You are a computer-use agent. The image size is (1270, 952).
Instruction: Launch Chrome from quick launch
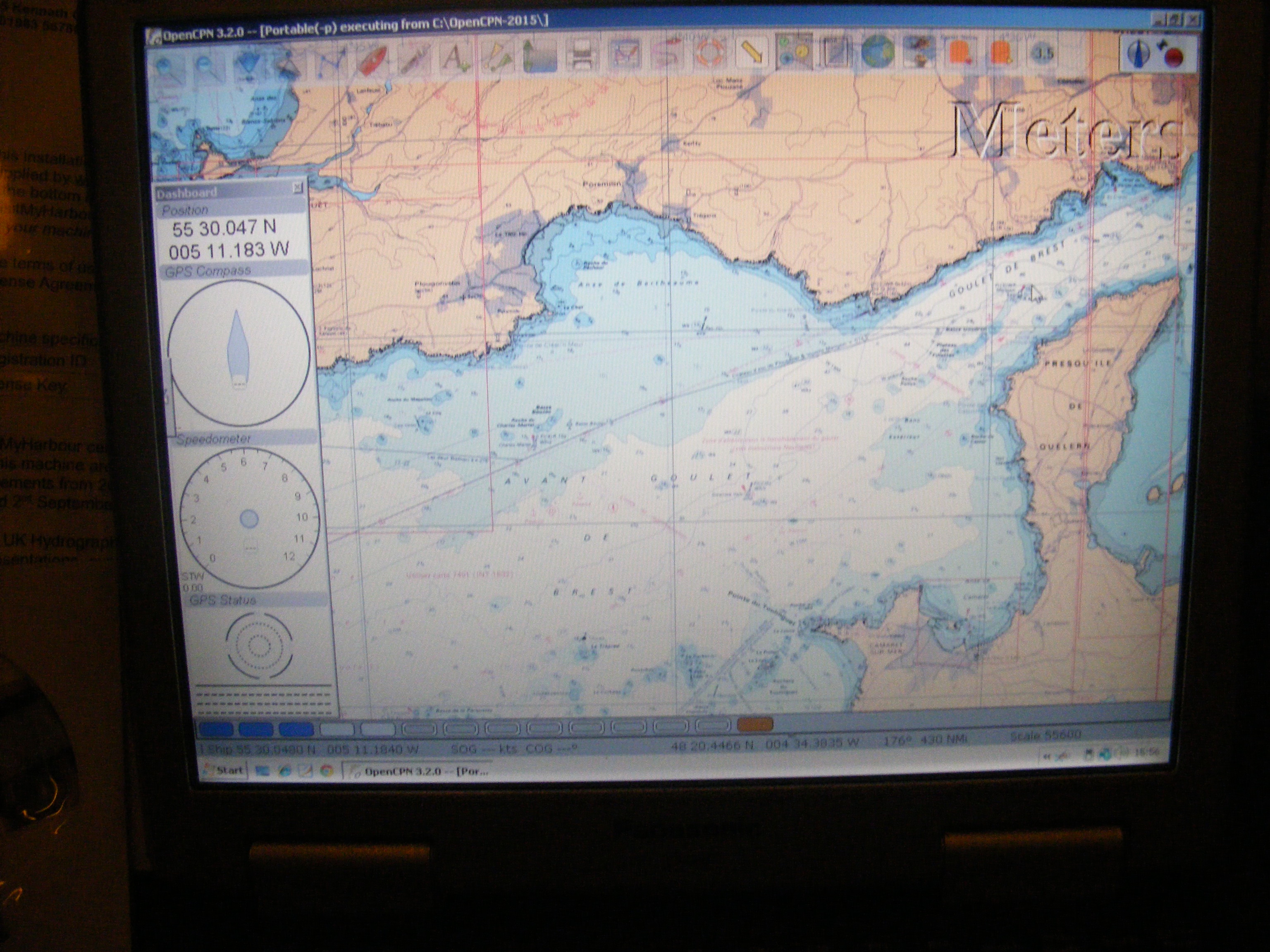click(x=326, y=771)
